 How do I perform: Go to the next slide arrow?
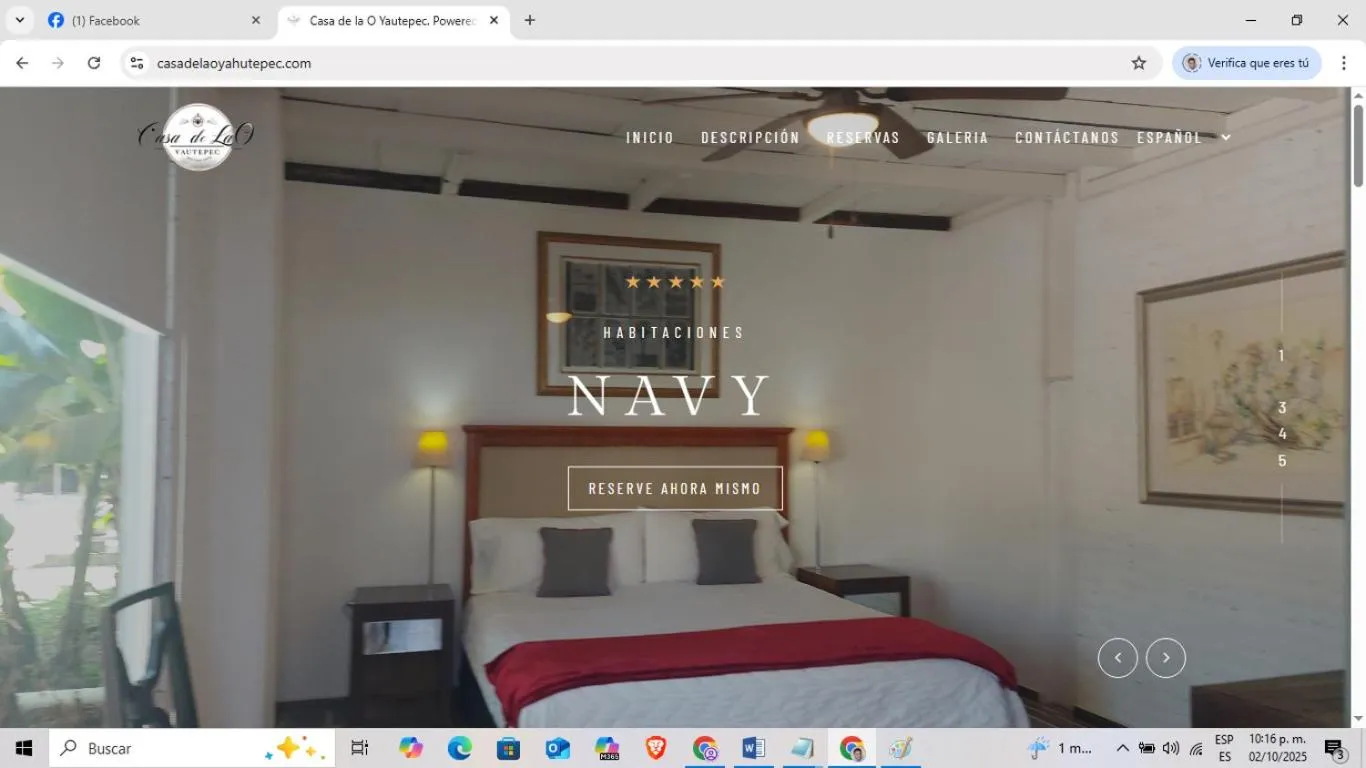tap(1165, 658)
